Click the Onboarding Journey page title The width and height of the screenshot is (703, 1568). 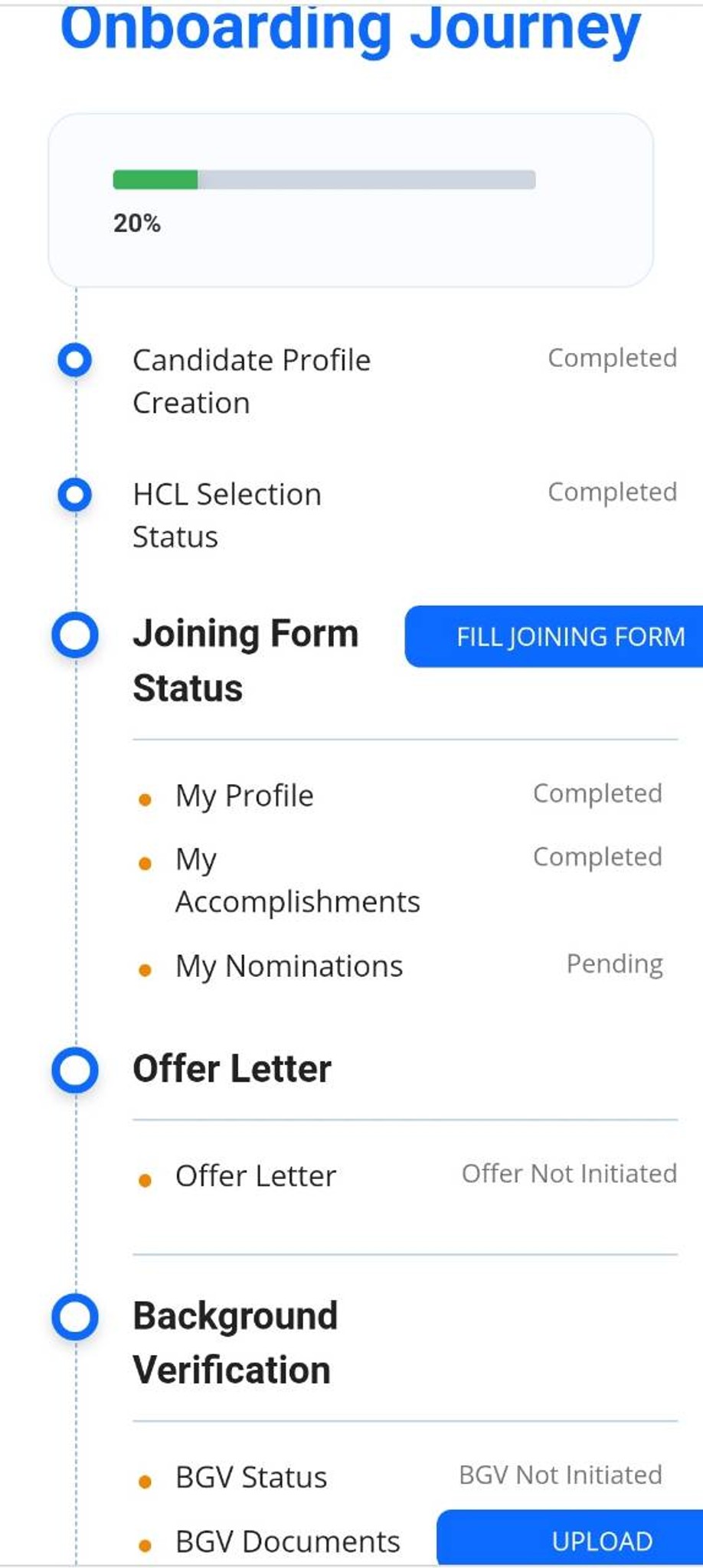(x=351, y=29)
